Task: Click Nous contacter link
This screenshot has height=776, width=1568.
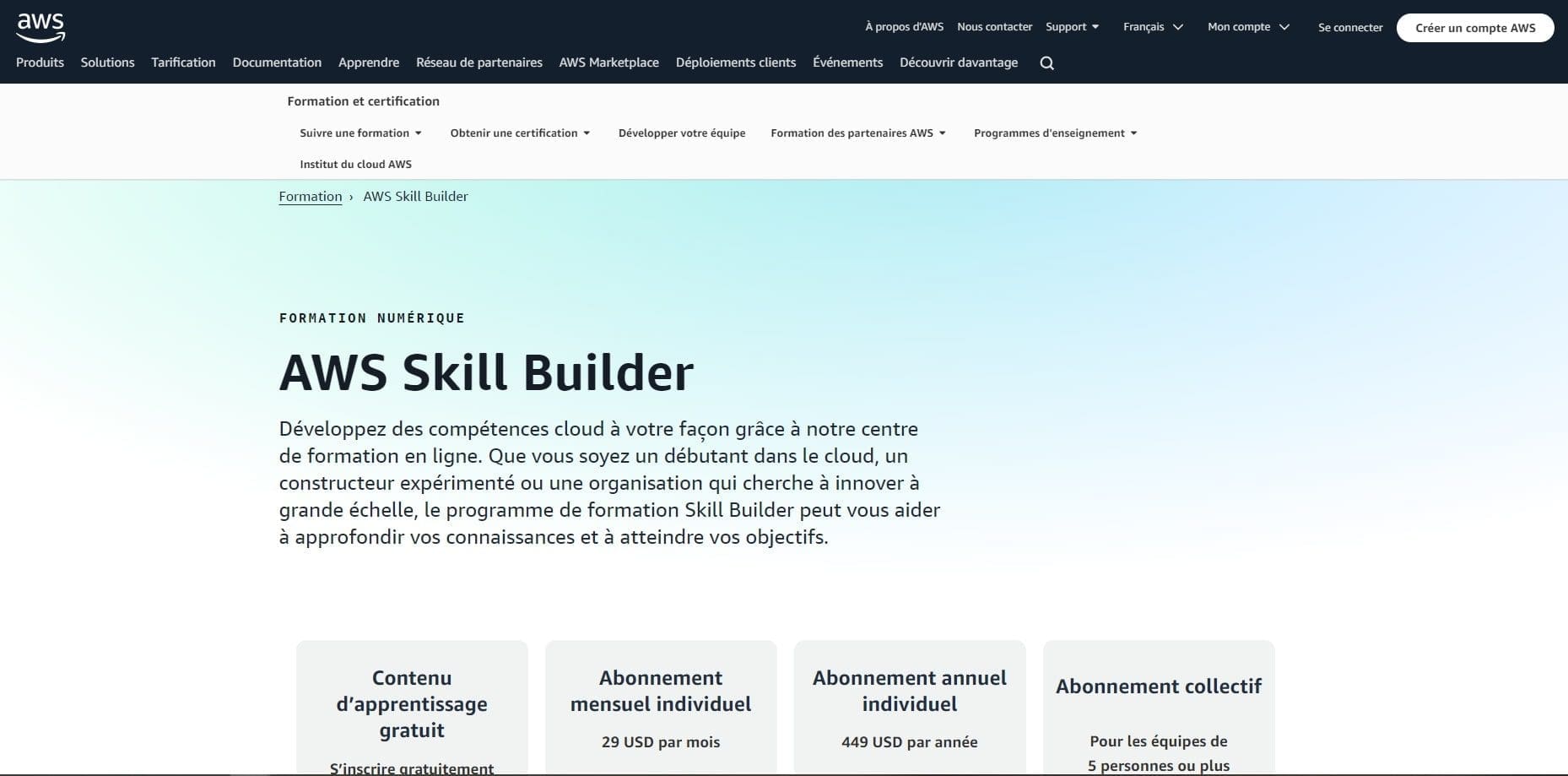Action: 994,27
